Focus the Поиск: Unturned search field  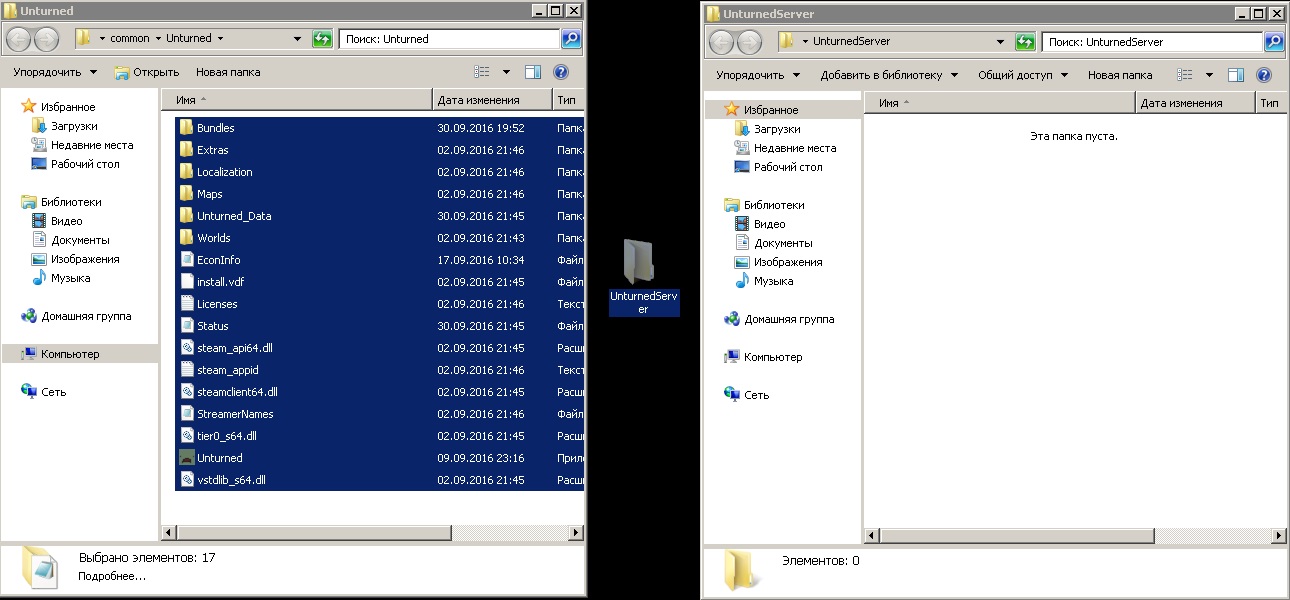(449, 39)
